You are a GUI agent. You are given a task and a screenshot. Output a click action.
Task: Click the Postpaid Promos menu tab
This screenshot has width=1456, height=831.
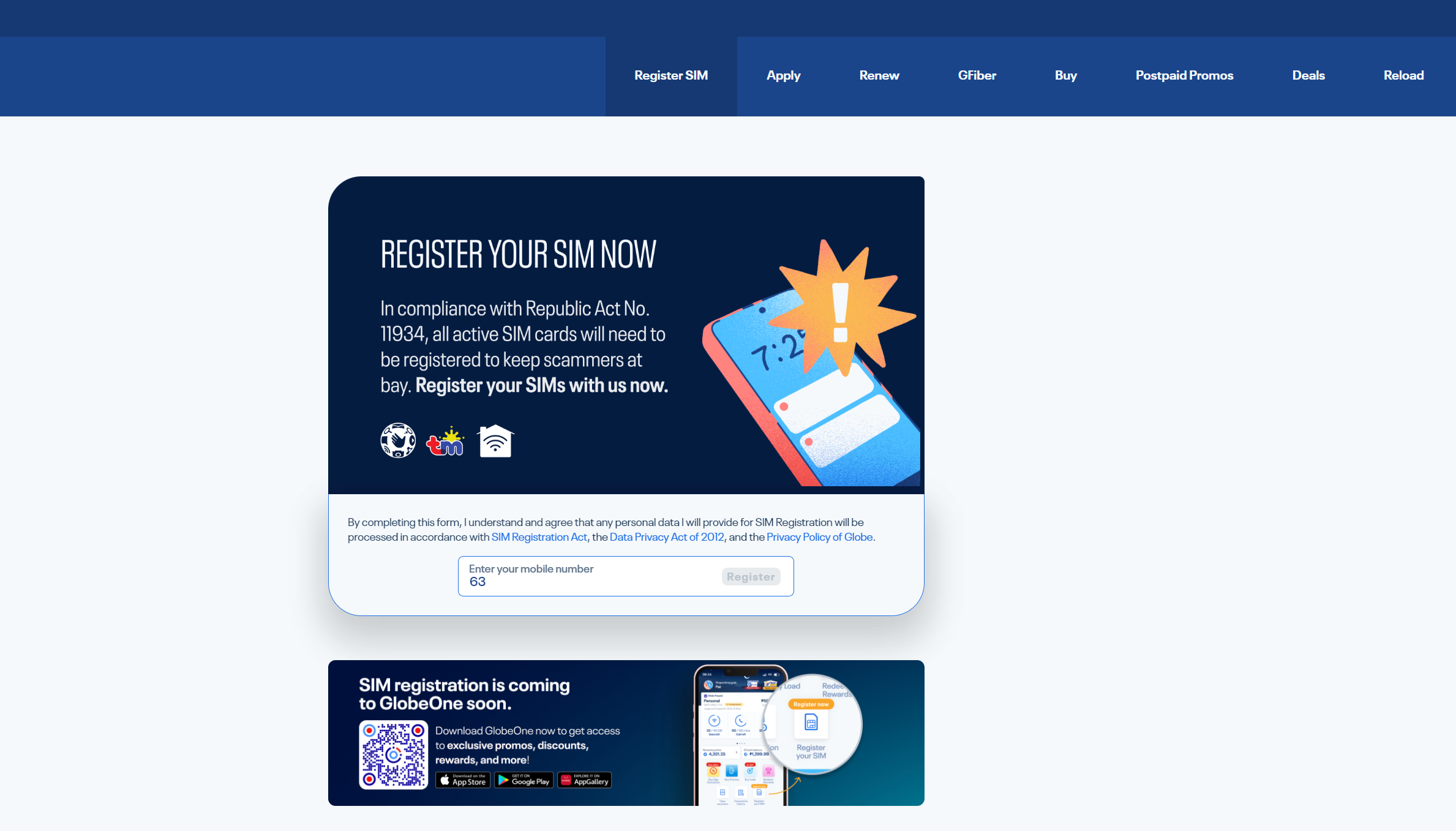coord(1184,75)
